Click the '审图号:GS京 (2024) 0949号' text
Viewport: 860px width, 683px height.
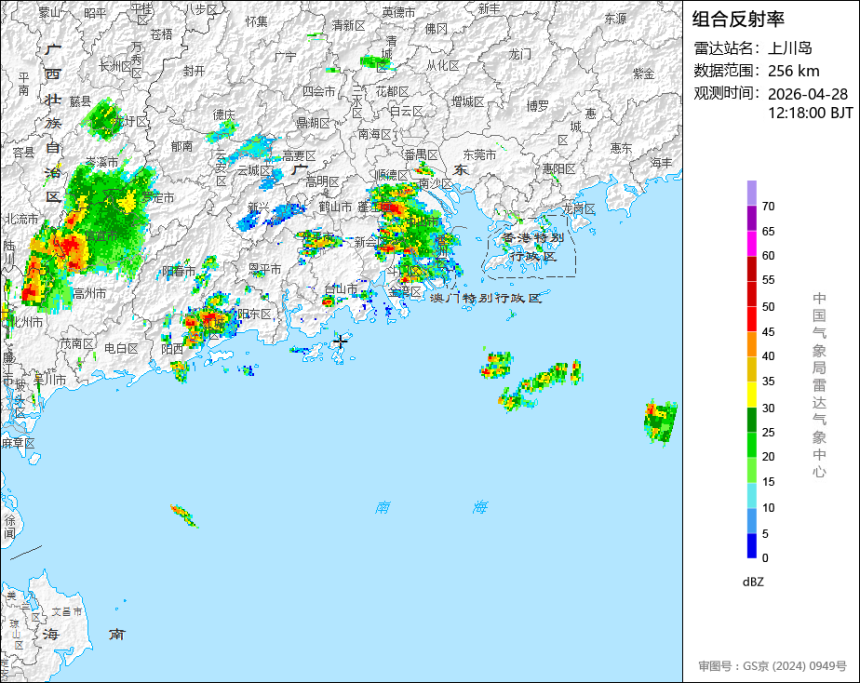click(772, 666)
